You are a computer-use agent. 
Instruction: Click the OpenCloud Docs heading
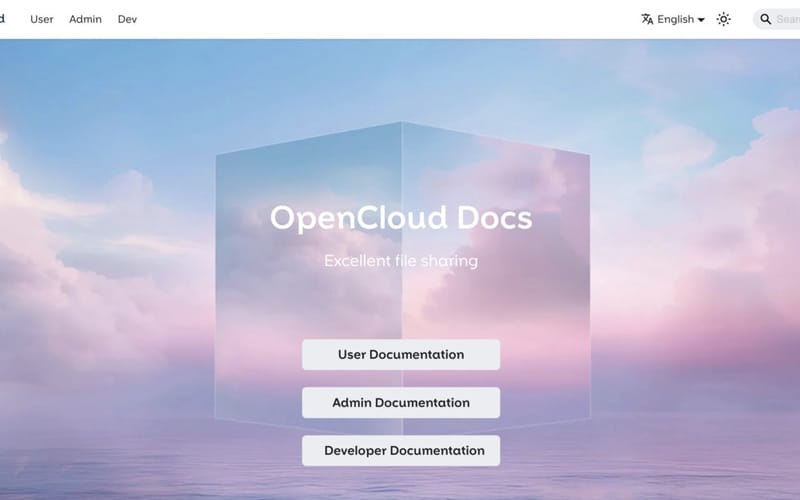401,218
